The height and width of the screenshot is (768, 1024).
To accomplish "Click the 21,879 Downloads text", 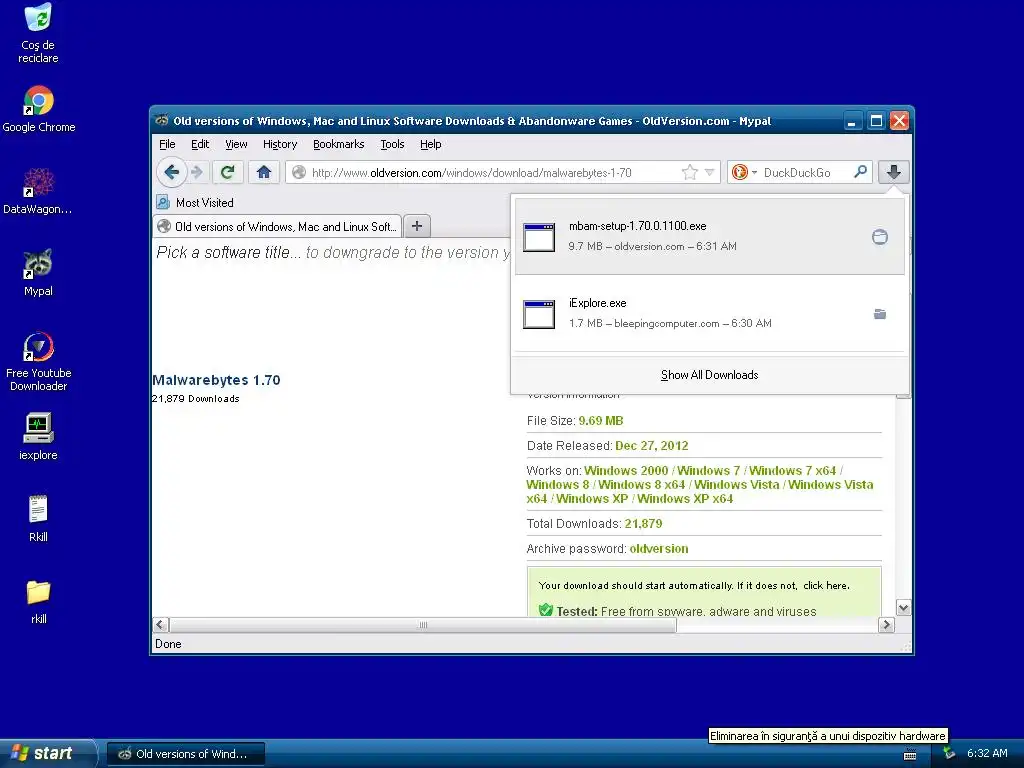I will tap(196, 399).
